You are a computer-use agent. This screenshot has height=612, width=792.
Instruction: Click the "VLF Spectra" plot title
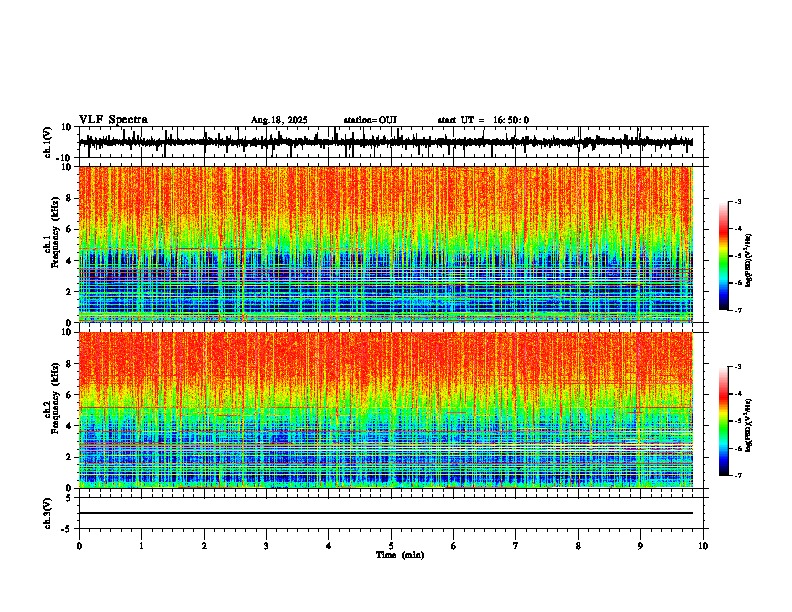[x=113, y=120]
